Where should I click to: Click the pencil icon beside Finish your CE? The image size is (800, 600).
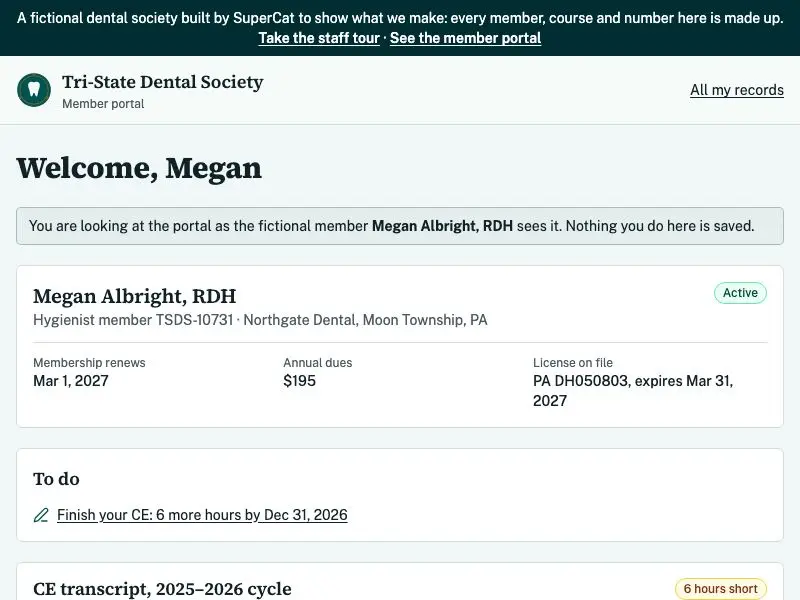coord(41,515)
